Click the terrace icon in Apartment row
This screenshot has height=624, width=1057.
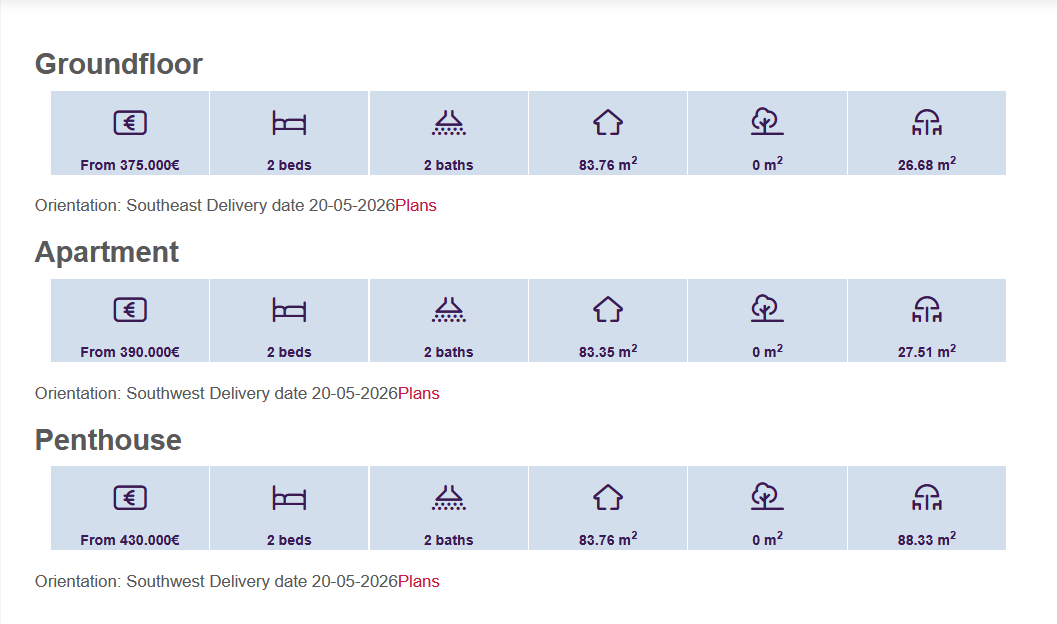click(927, 310)
